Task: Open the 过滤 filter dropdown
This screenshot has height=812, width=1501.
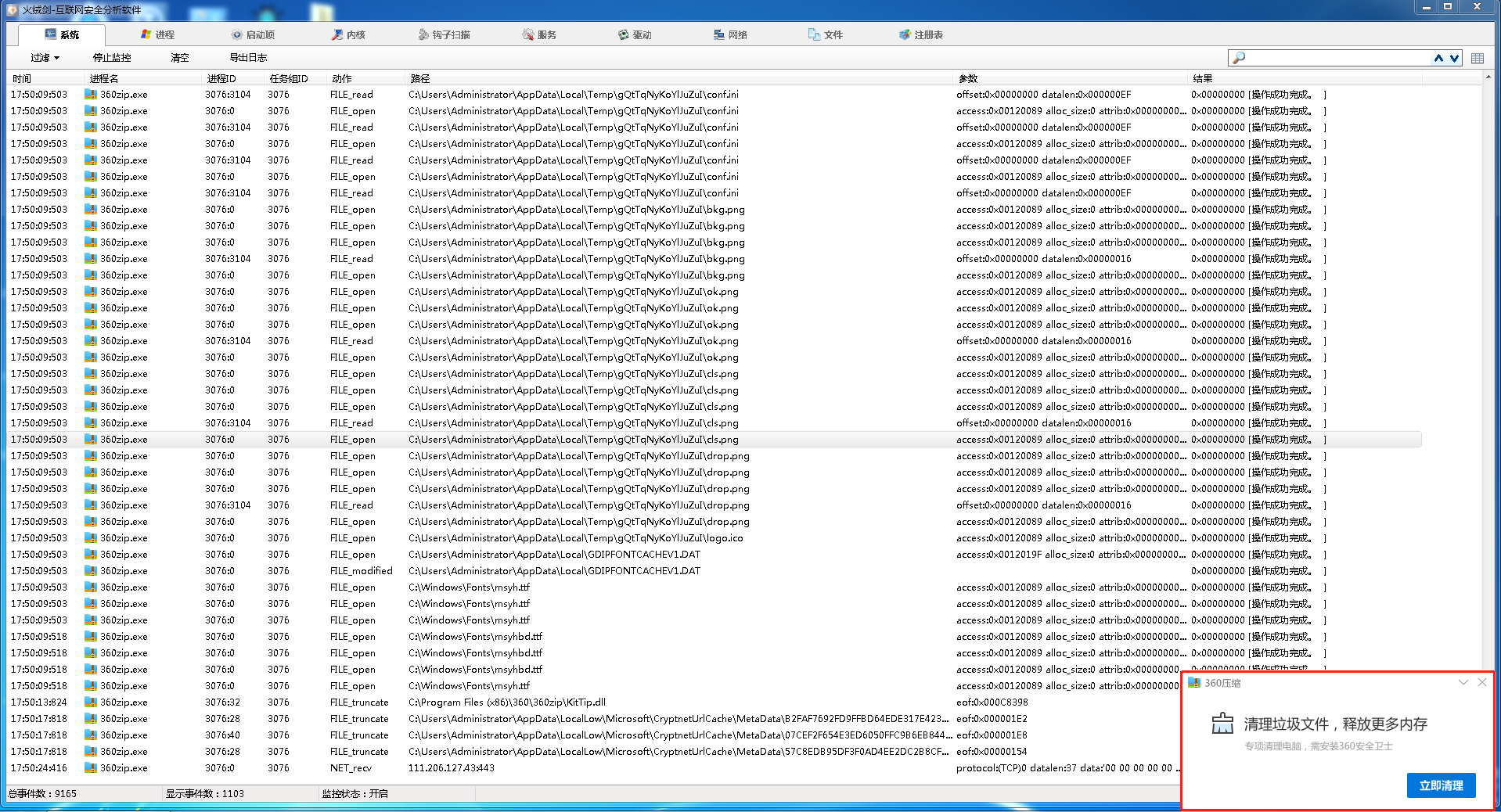Action: [45, 58]
